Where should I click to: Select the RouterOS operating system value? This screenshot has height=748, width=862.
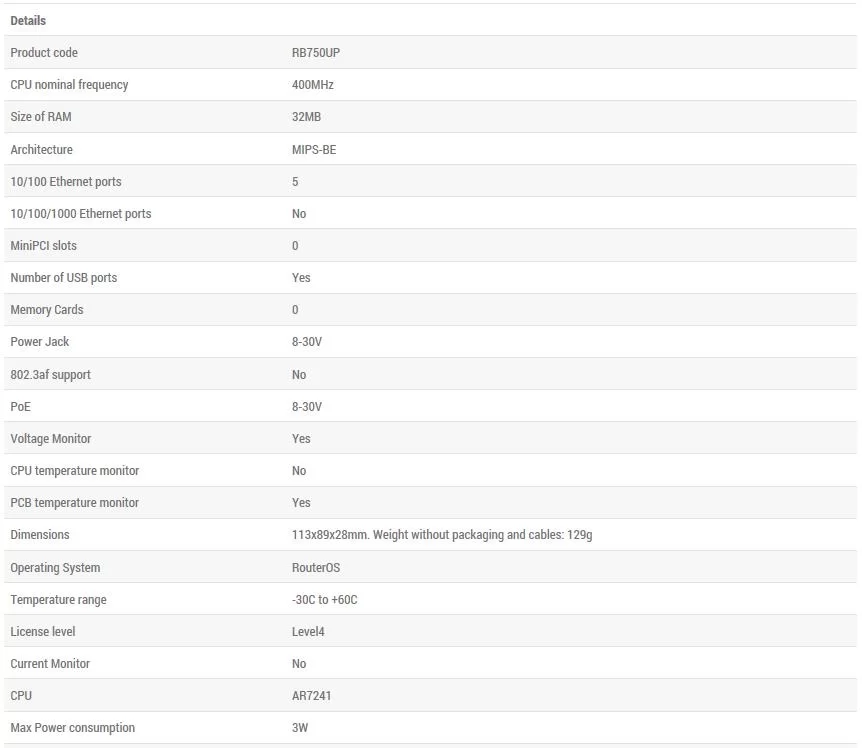click(x=316, y=568)
